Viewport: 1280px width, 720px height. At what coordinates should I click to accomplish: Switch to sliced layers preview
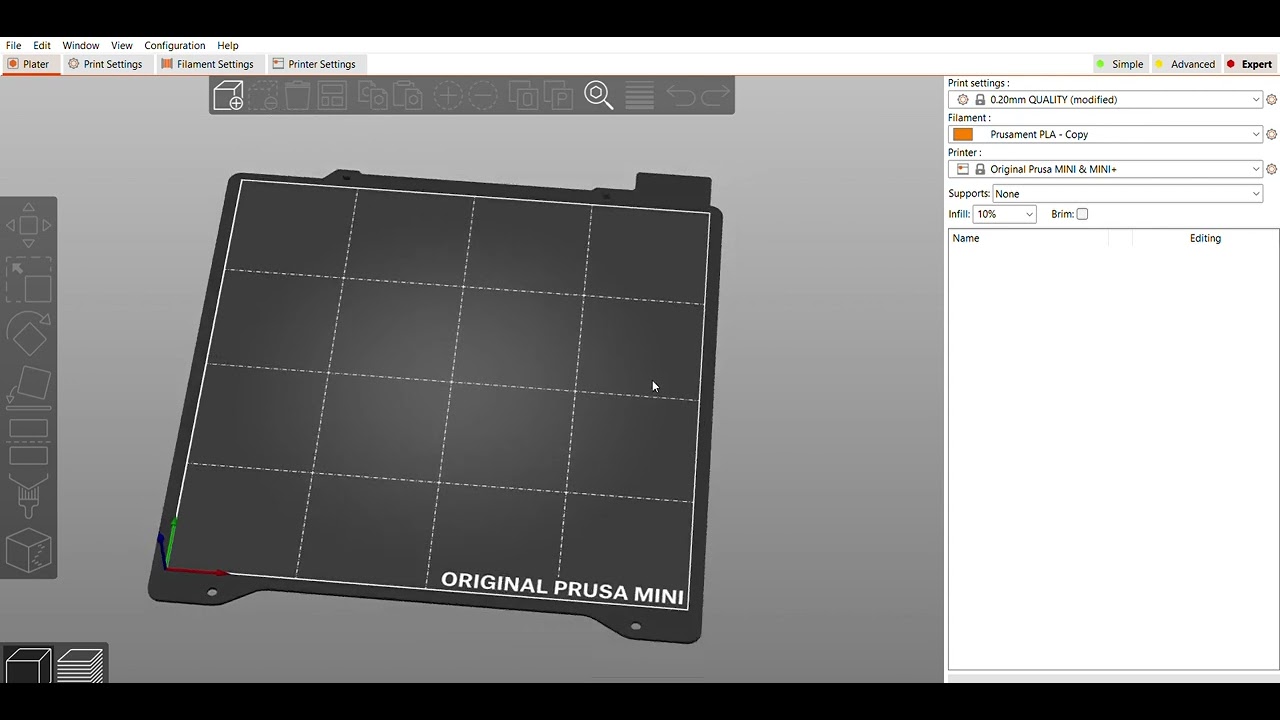[80, 666]
